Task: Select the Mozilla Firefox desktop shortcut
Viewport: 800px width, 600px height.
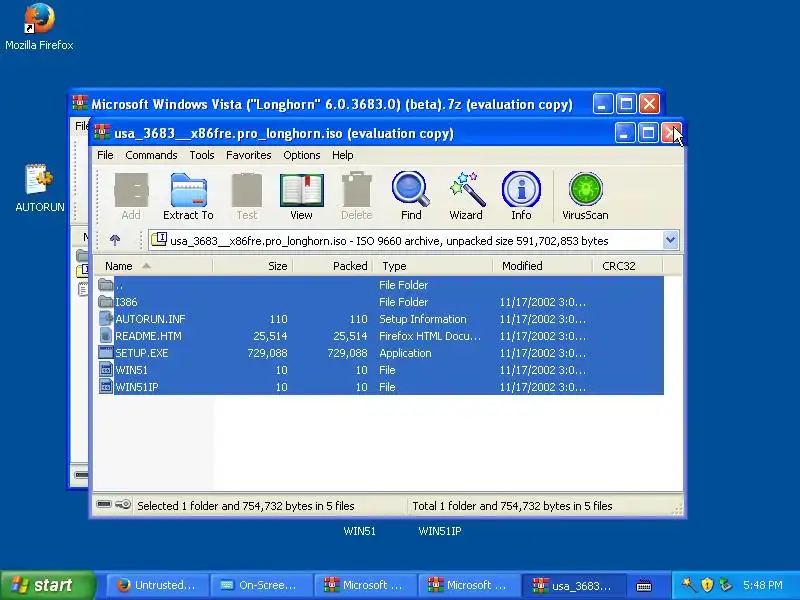Action: click(39, 27)
